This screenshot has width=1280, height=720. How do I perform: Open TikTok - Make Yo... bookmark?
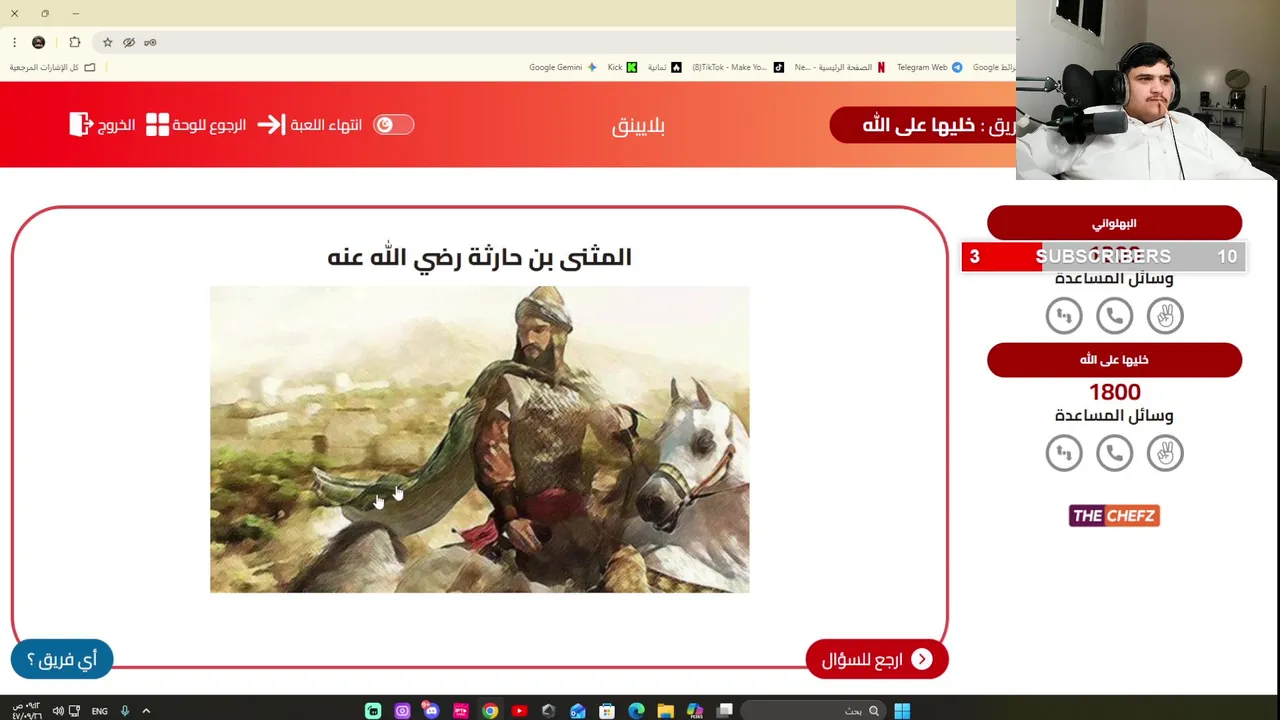(738, 67)
